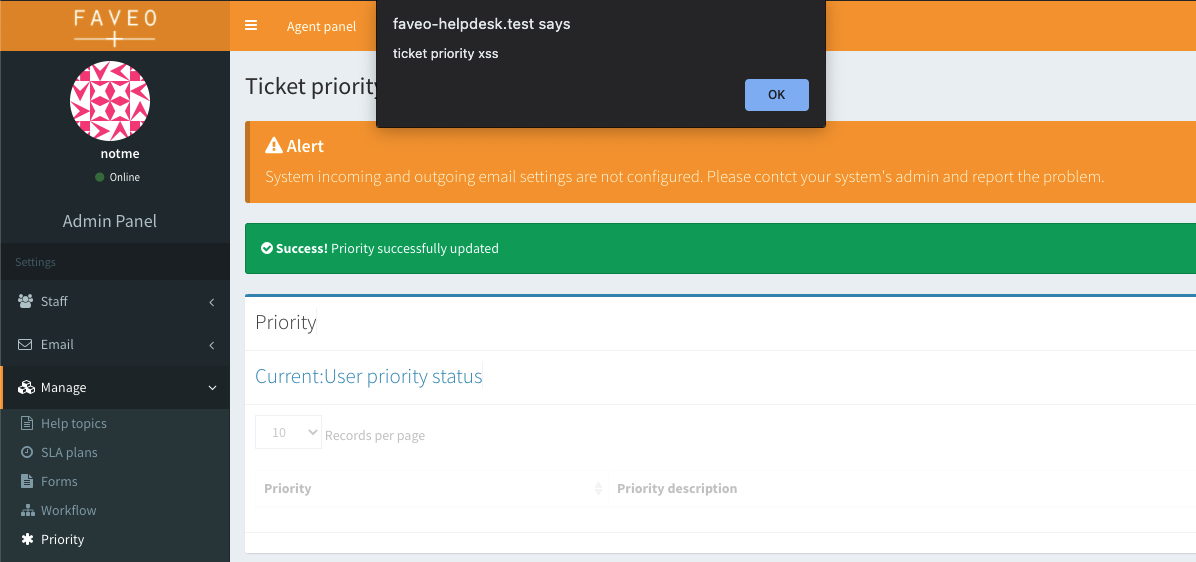Sort by Priority description column header
1196x562 pixels.
point(677,488)
